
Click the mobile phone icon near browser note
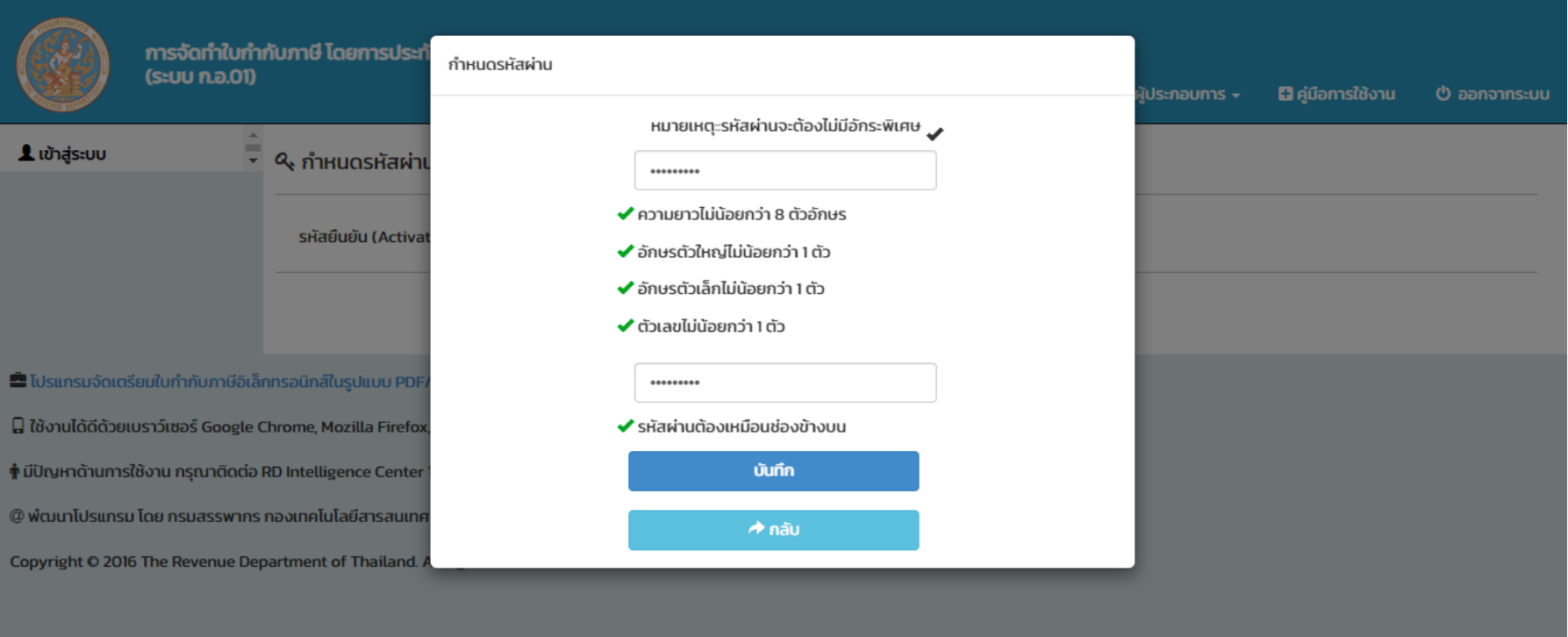(18, 426)
